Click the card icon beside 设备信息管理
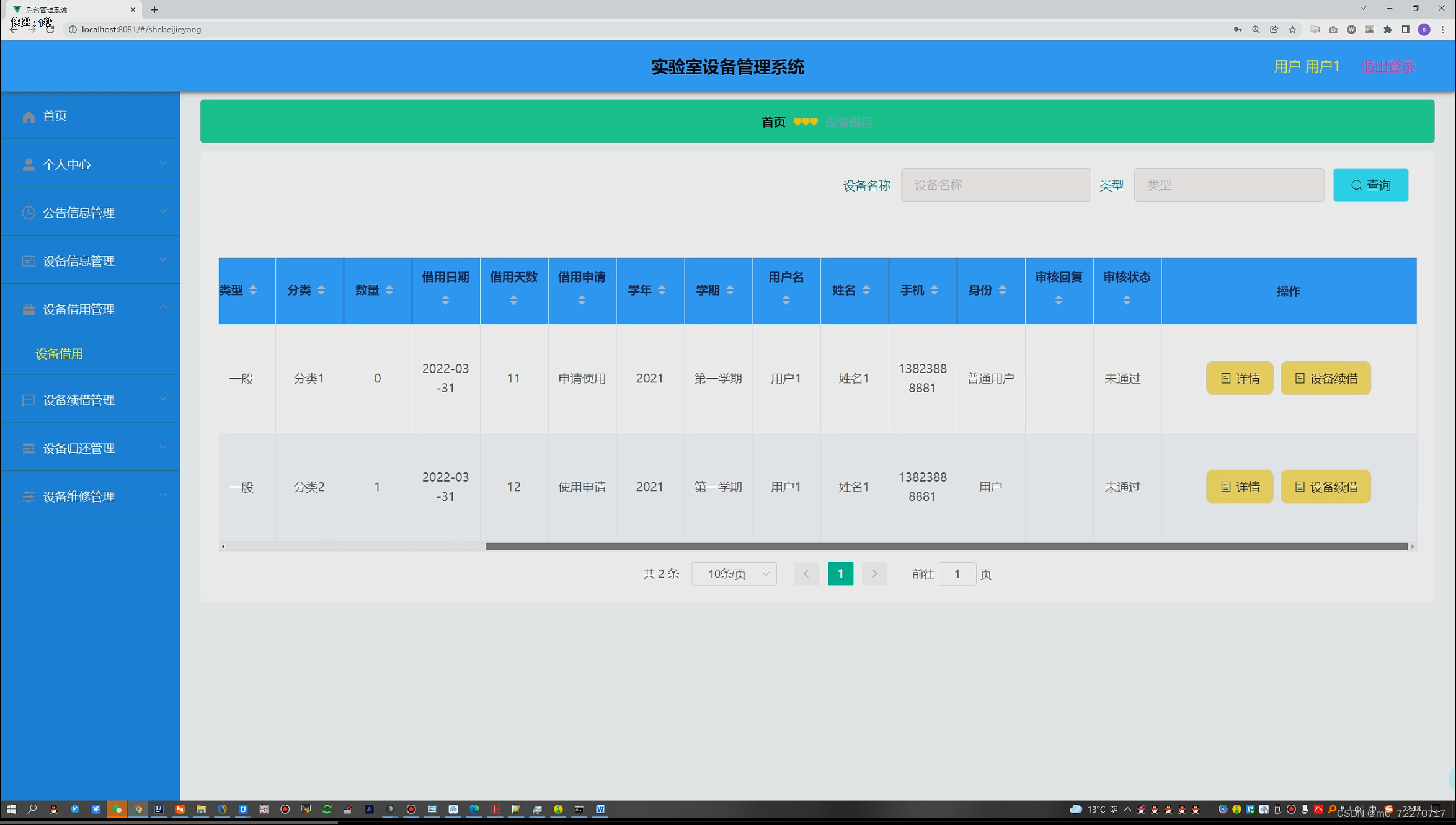Image resolution: width=1456 pixels, height=825 pixels. pyautogui.click(x=29, y=260)
